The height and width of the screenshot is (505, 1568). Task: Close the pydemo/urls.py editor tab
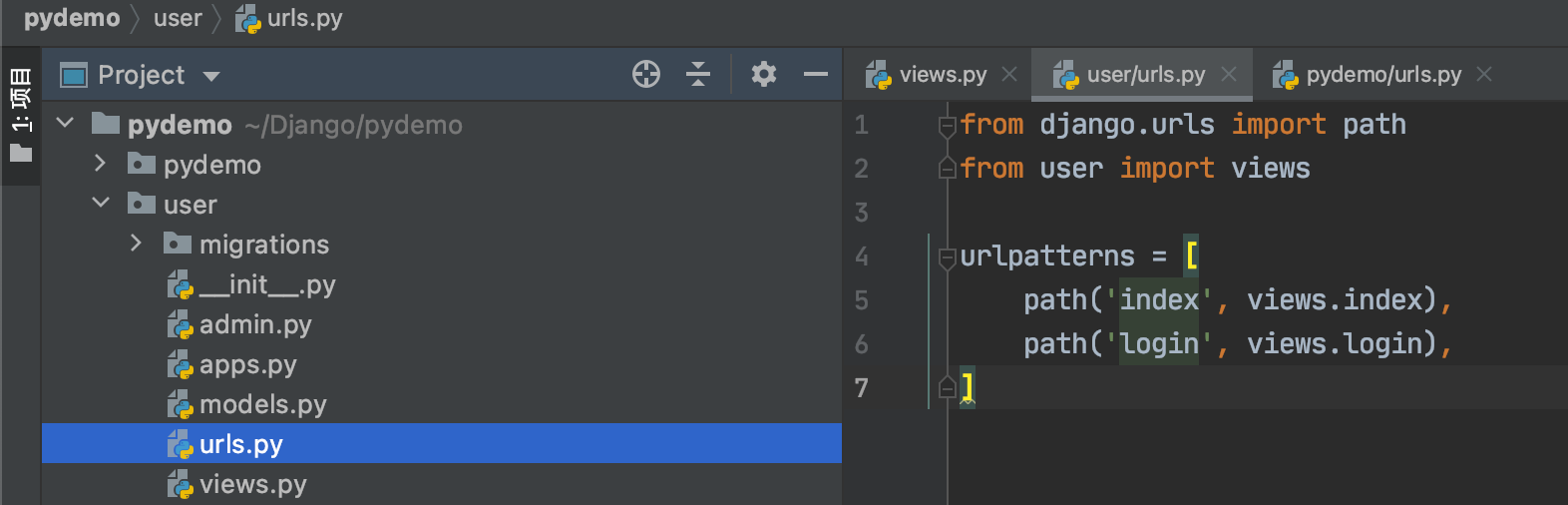pyautogui.click(x=1484, y=74)
